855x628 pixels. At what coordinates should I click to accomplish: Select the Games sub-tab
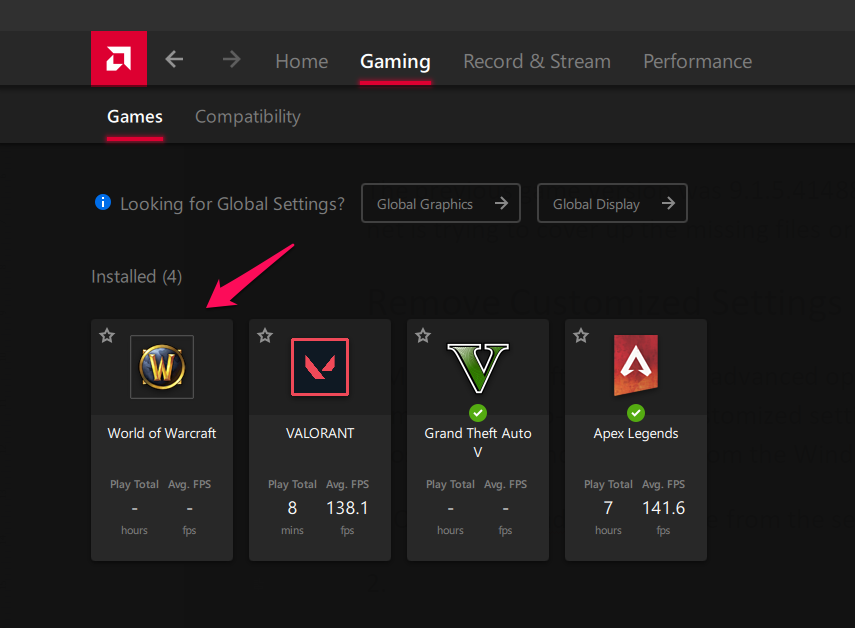(135, 117)
